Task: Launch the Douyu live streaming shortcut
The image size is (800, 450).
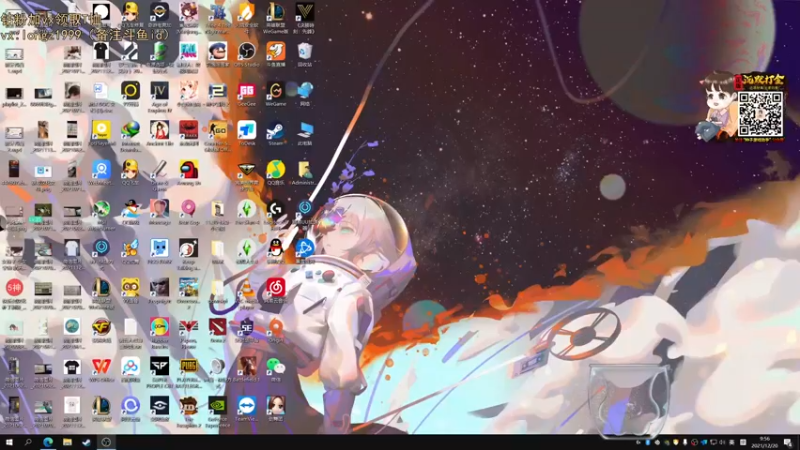Action: (276, 55)
